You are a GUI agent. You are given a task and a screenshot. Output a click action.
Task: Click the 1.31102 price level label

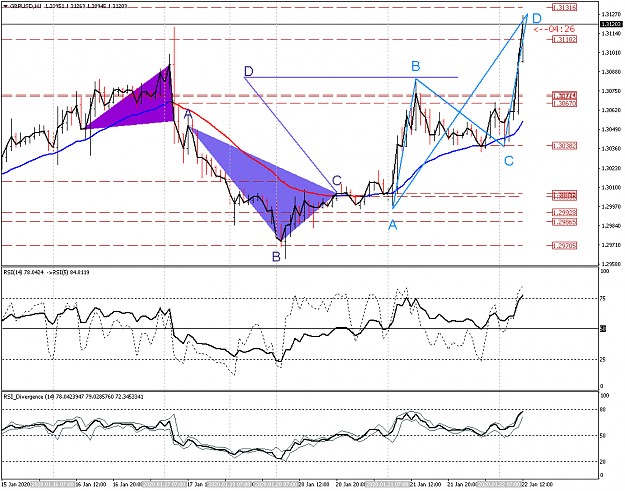[564, 39]
